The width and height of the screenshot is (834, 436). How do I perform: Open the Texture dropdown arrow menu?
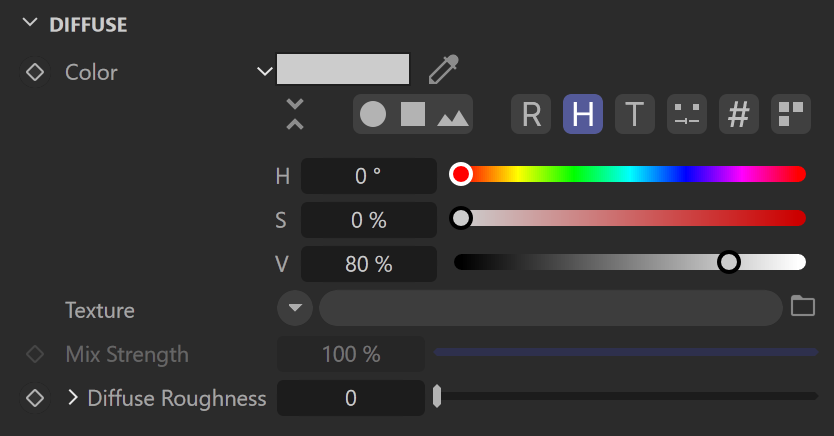[x=295, y=308]
